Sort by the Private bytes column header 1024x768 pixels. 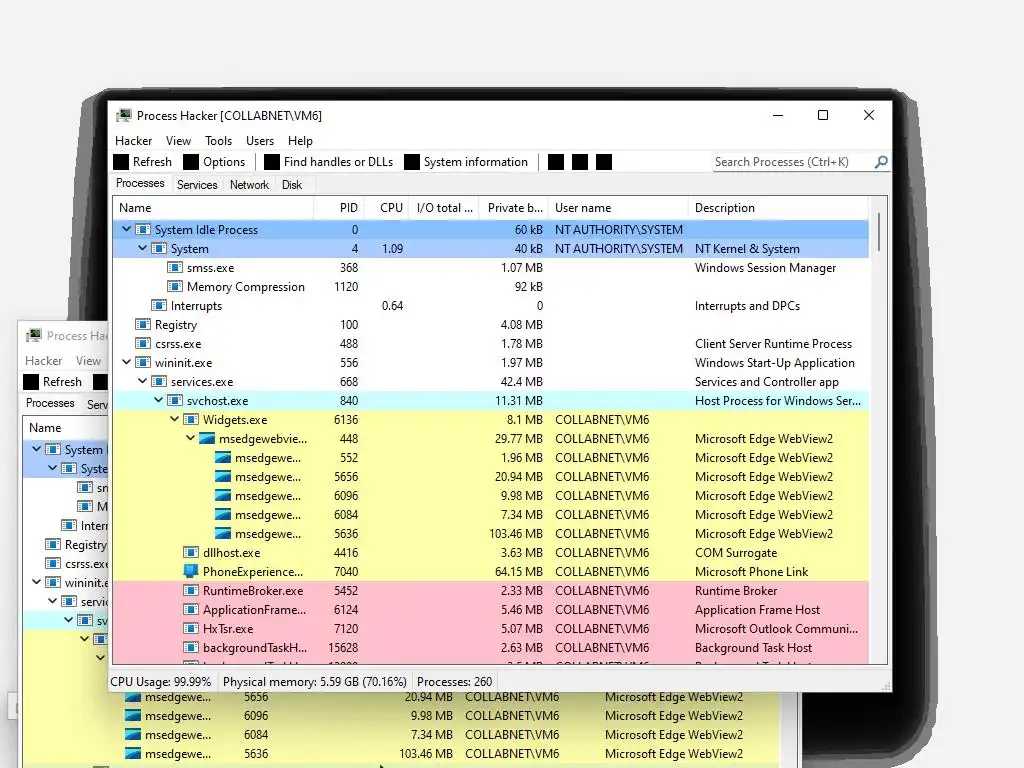[515, 208]
